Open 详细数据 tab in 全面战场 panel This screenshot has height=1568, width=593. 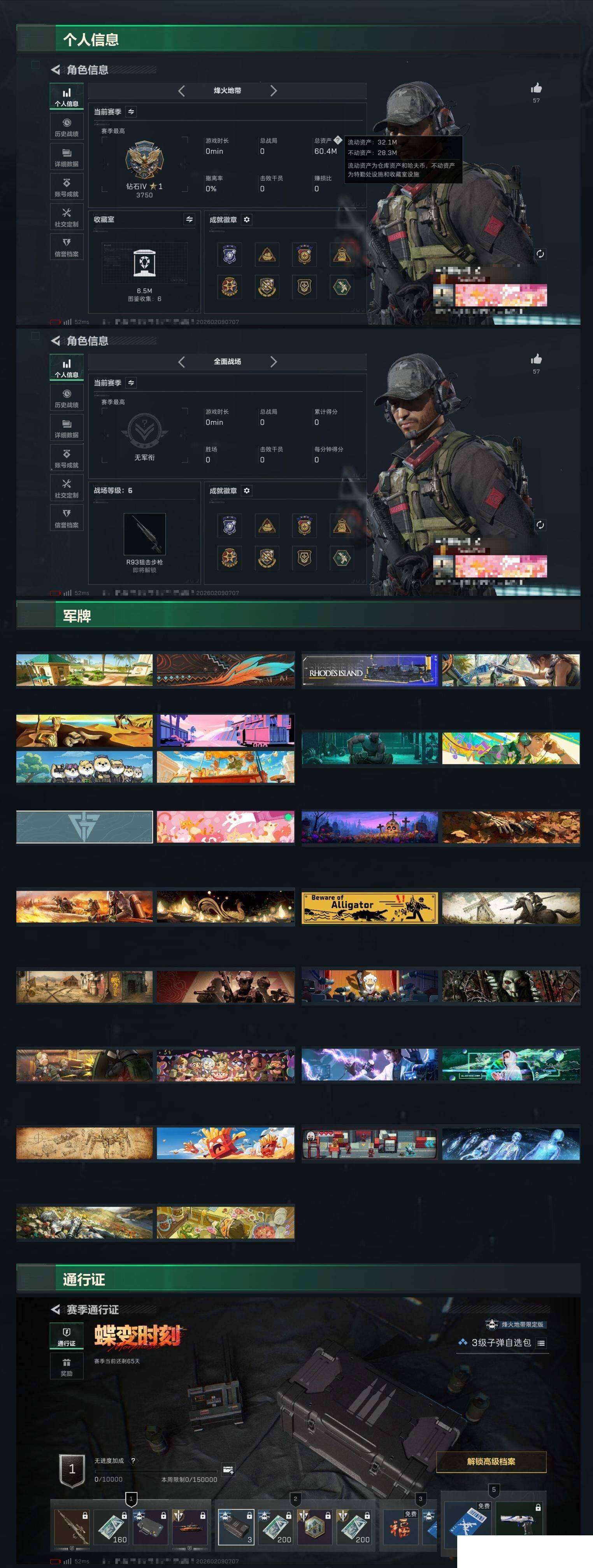(x=67, y=427)
